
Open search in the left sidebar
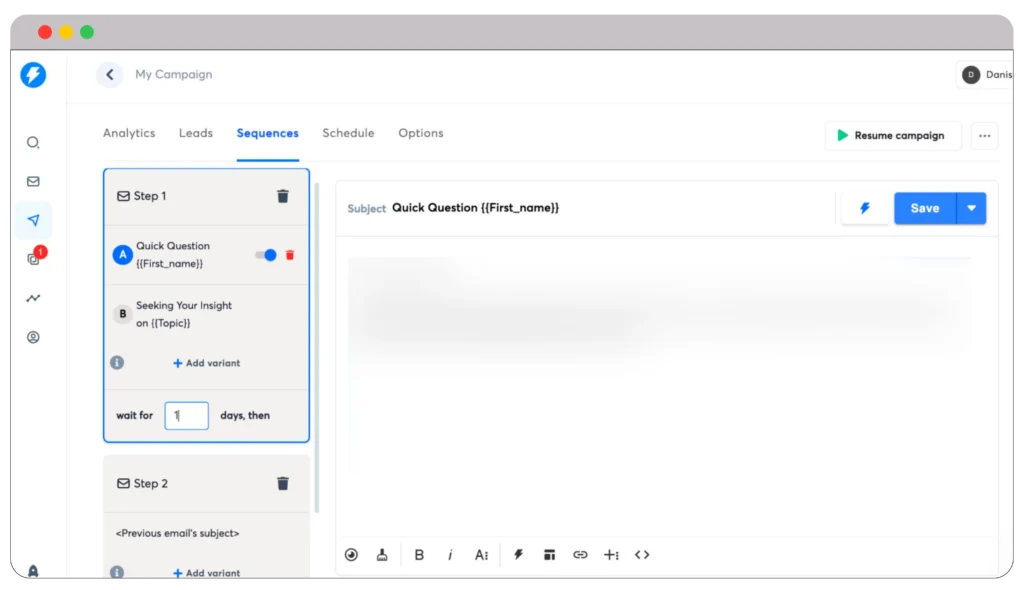(x=33, y=143)
